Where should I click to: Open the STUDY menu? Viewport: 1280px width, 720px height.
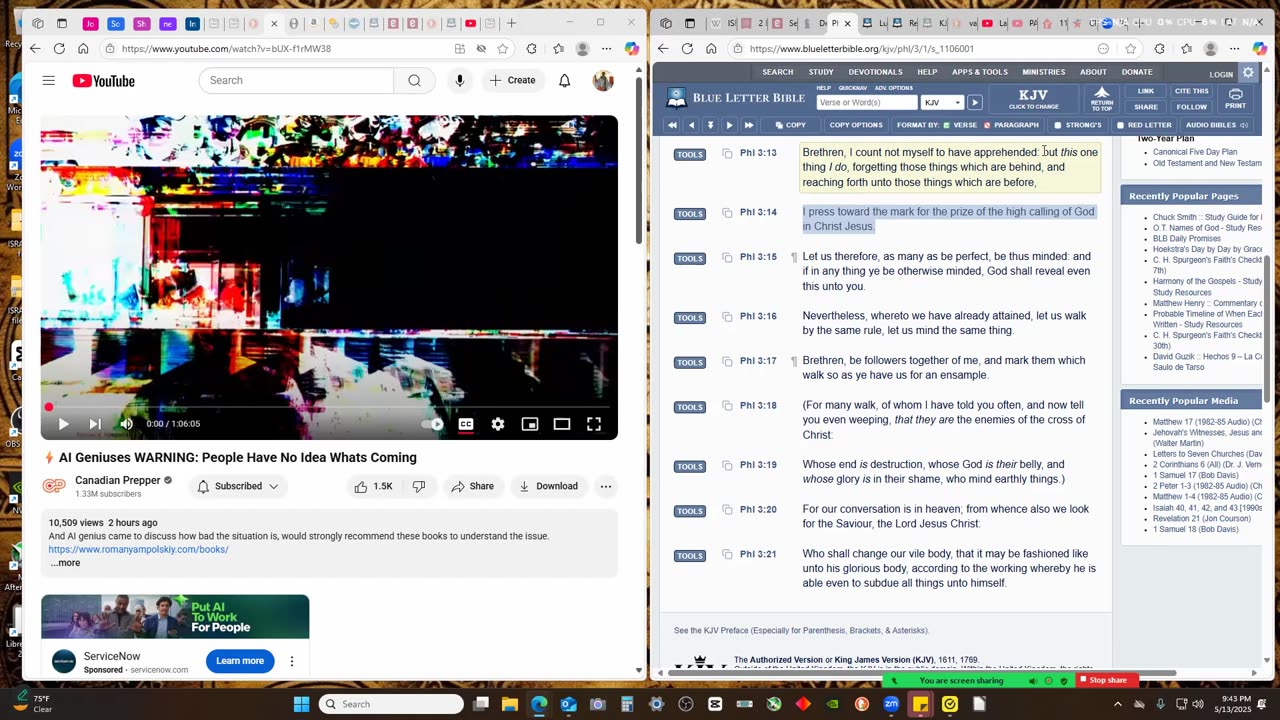click(821, 72)
